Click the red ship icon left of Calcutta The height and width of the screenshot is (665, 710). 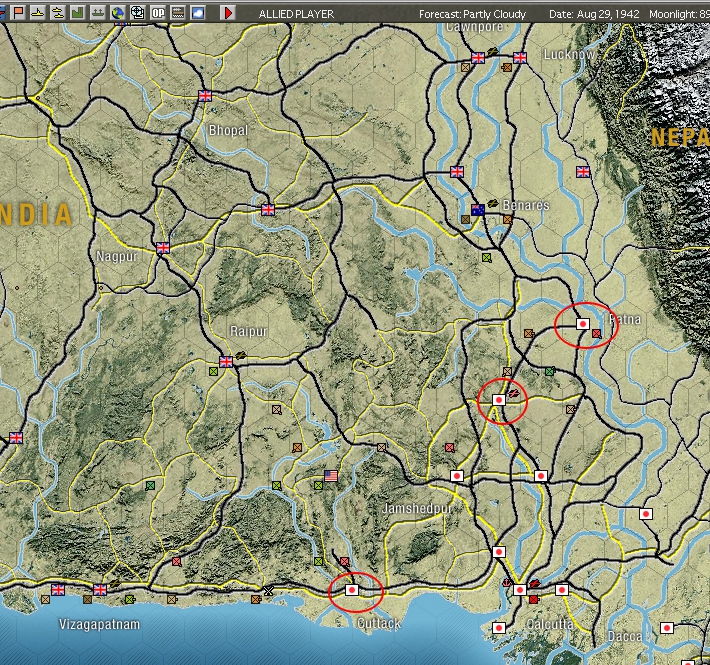pyautogui.click(x=507, y=583)
